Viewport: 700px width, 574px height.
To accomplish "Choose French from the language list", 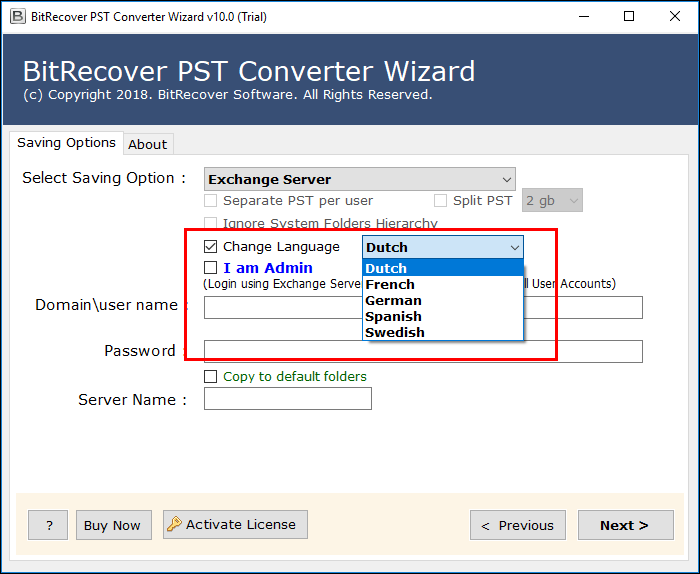I will click(x=390, y=284).
